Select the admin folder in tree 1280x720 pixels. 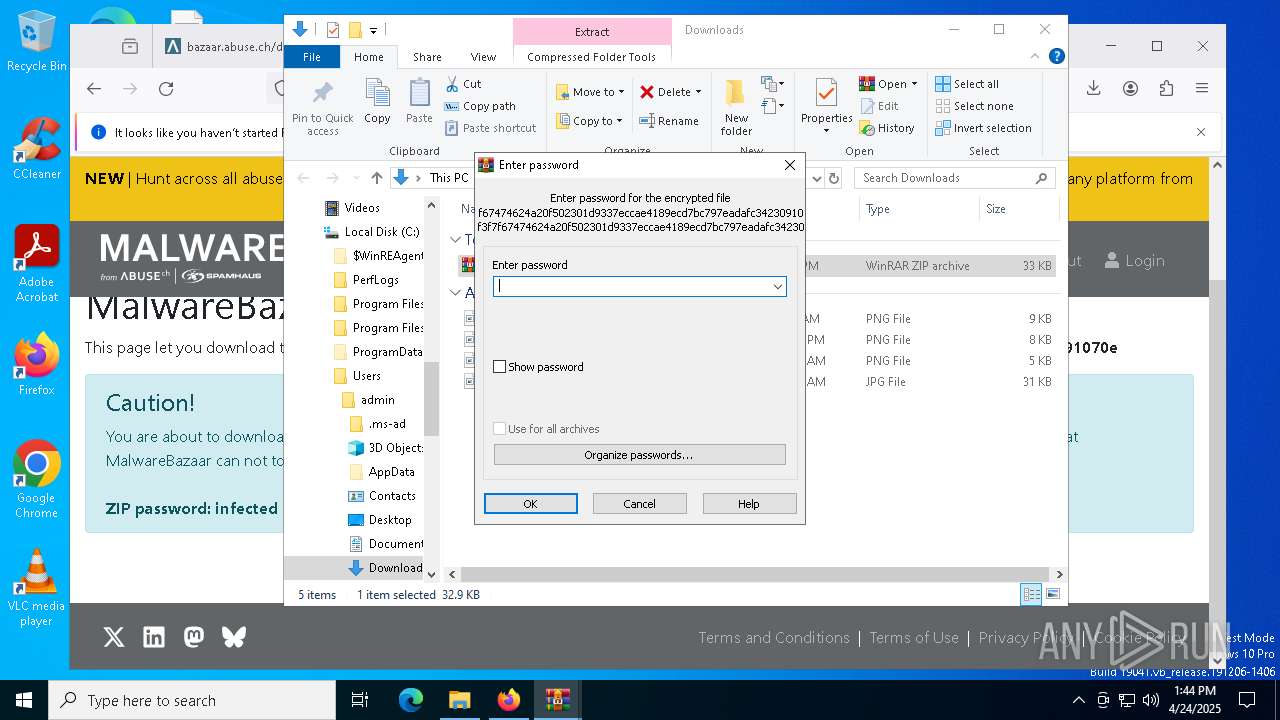[377, 400]
